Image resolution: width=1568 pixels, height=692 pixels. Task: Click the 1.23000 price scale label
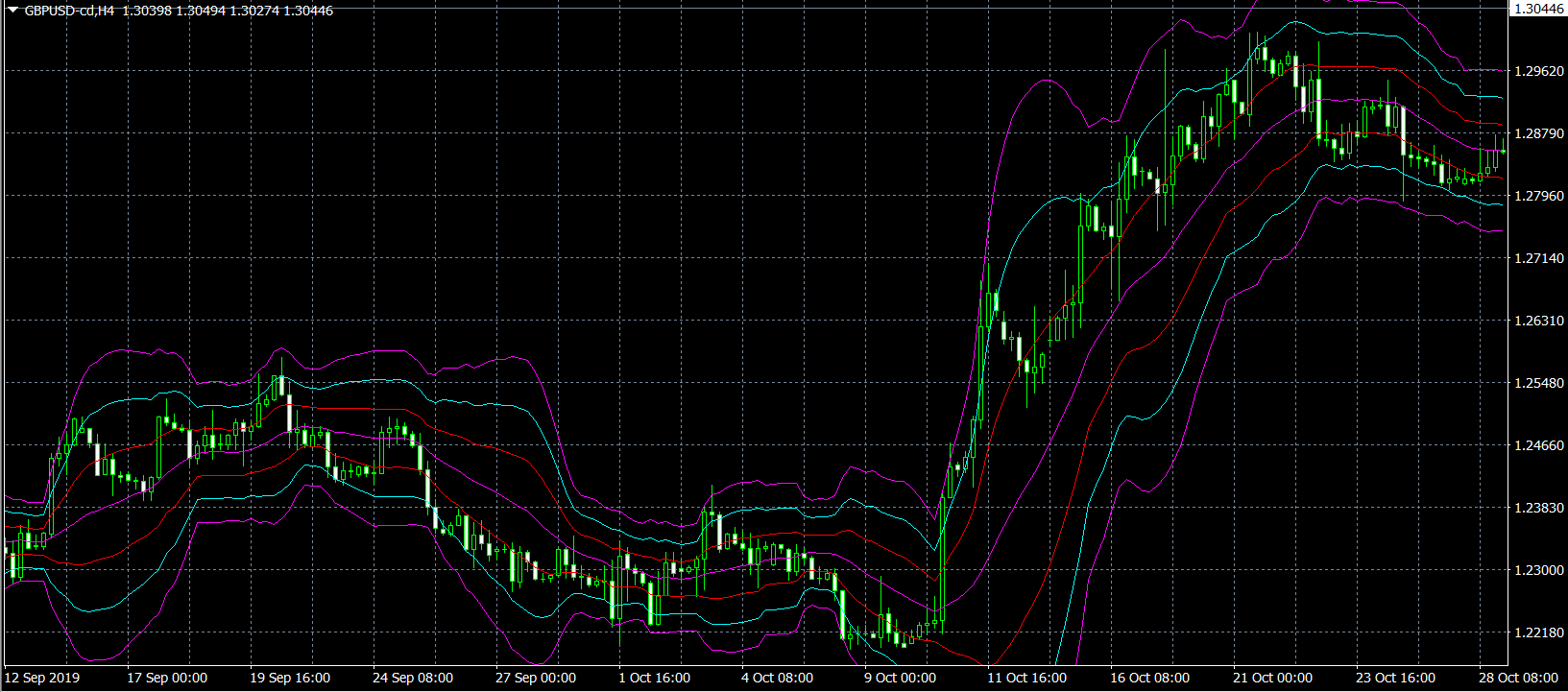(x=1537, y=570)
